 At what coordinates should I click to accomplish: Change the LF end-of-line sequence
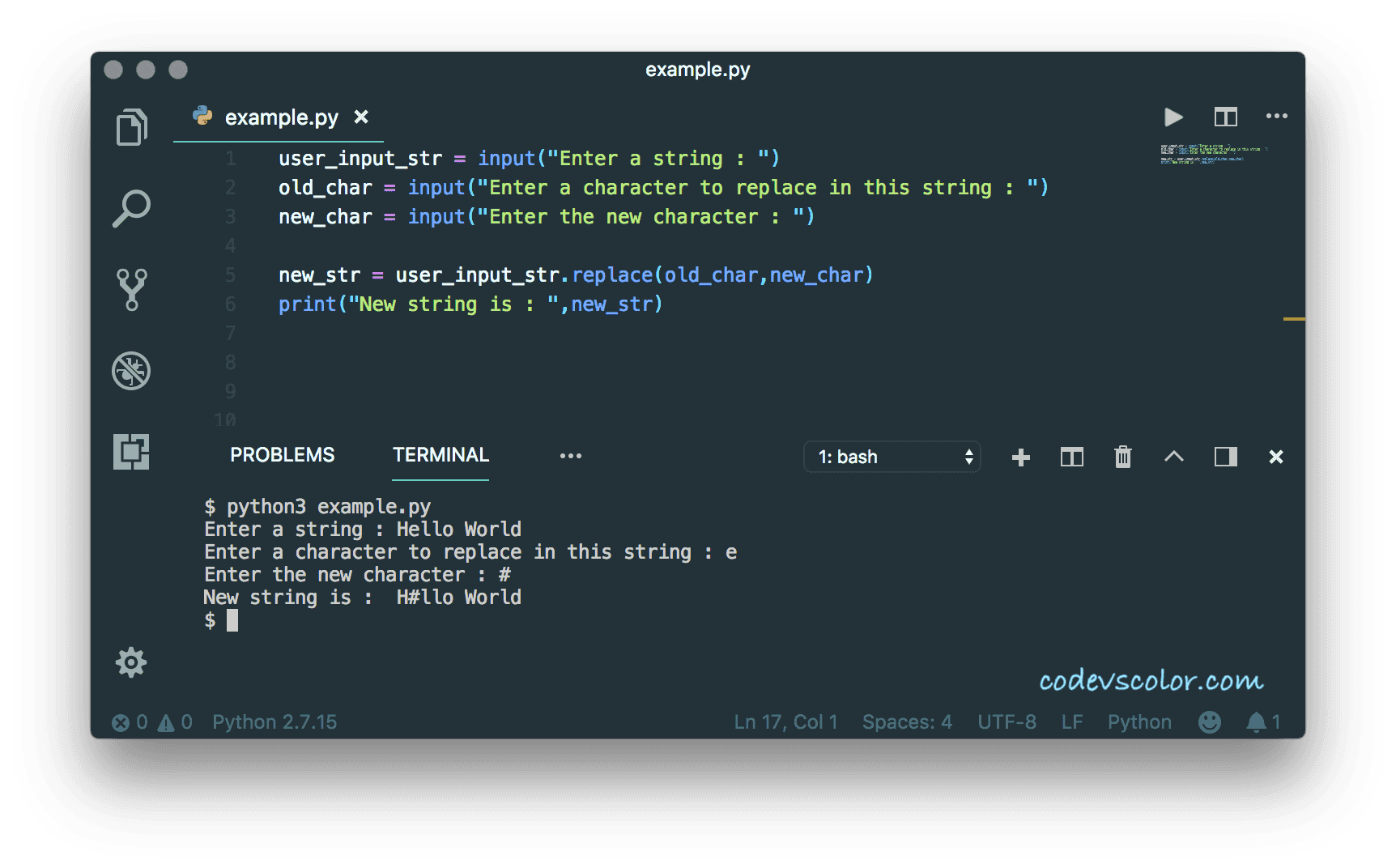tap(1072, 722)
